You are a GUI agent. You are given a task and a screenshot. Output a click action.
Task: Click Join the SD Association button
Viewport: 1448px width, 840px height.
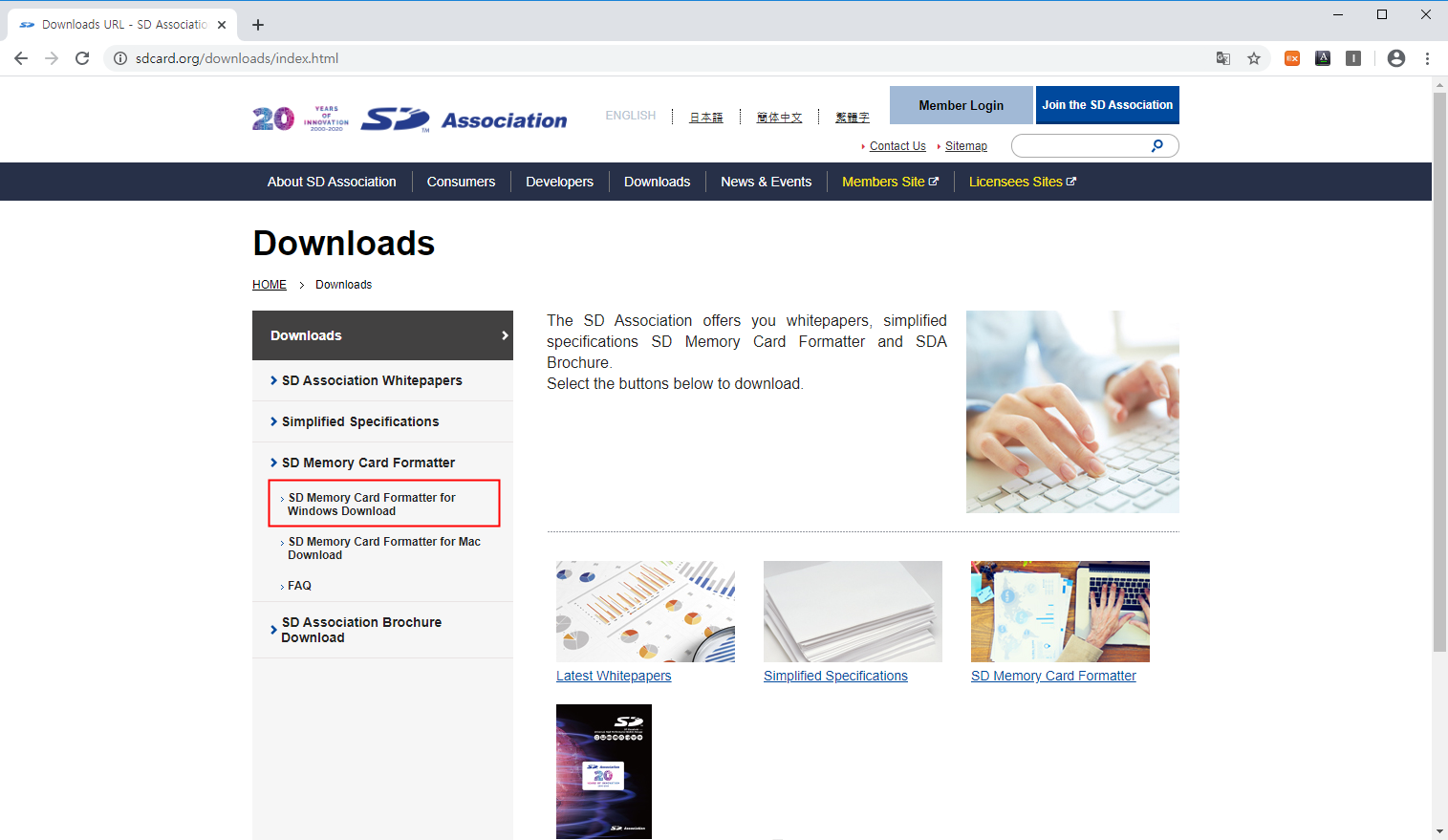click(x=1107, y=105)
